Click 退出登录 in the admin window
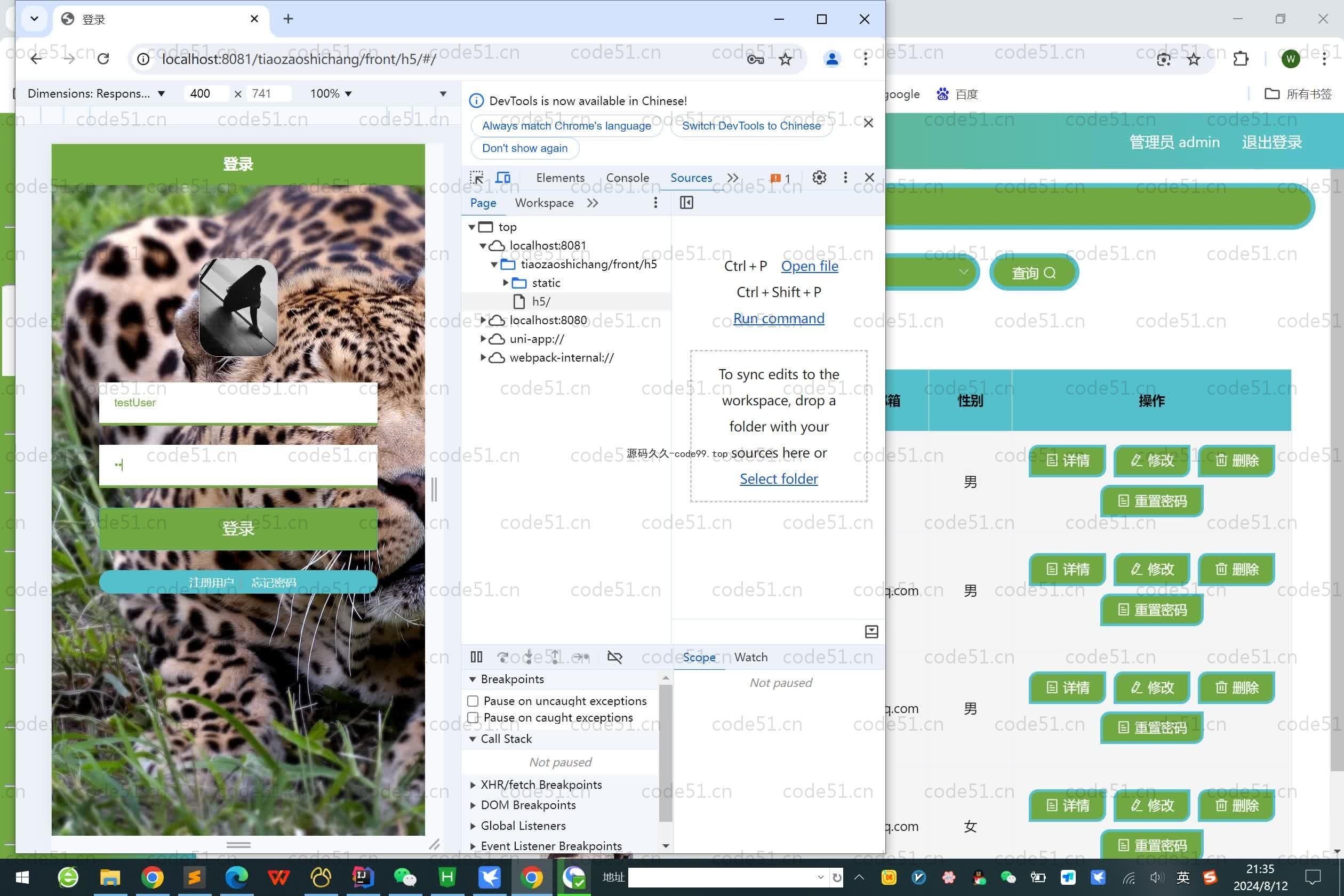This screenshot has width=1344, height=896. (x=1272, y=142)
